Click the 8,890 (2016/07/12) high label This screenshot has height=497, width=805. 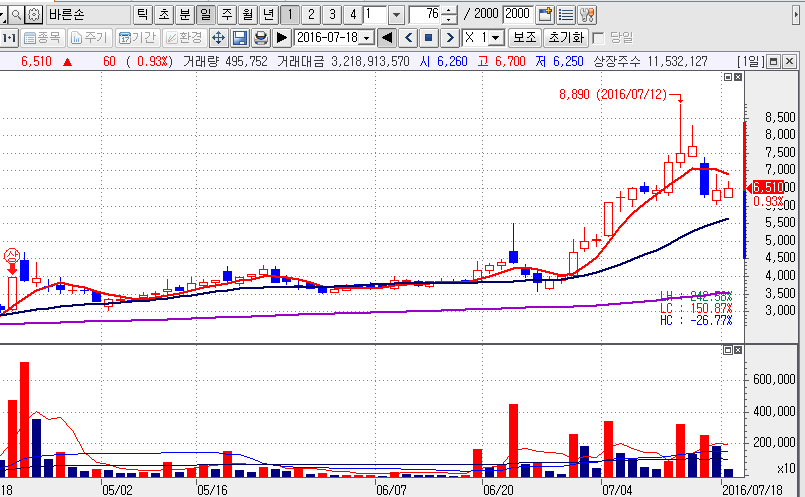pyautogui.click(x=613, y=94)
